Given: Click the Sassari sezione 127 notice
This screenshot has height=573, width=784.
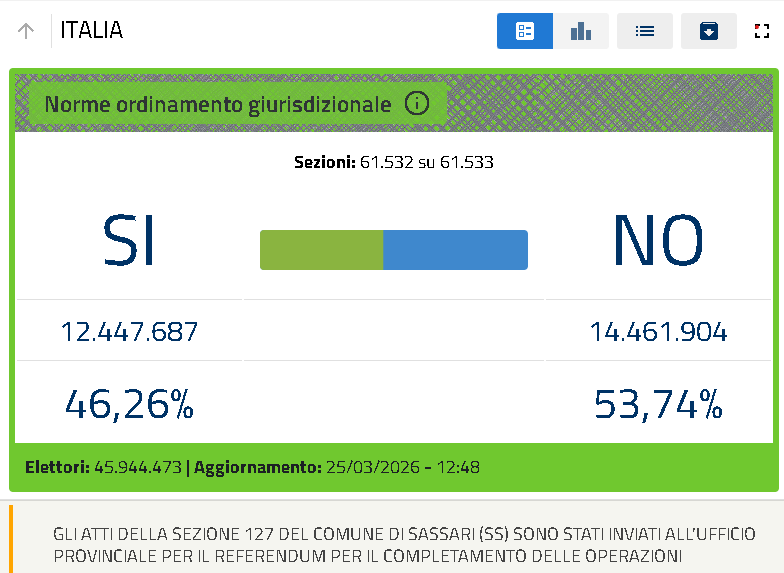Looking at the screenshot, I should coord(404,544).
